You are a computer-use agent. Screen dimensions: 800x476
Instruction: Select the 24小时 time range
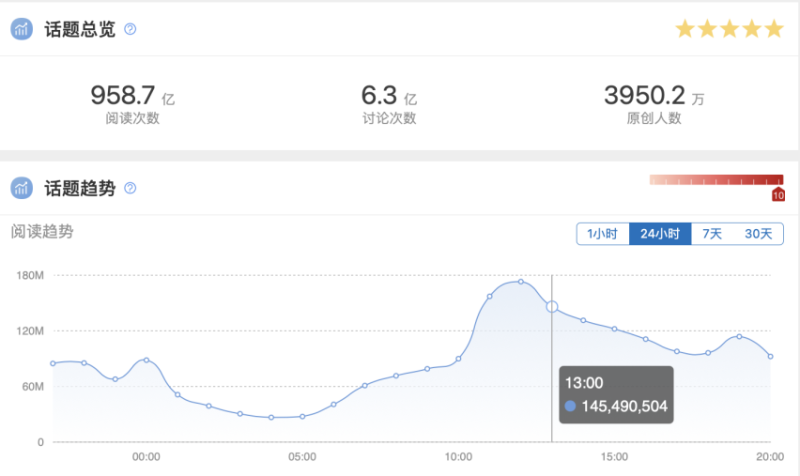(x=660, y=234)
